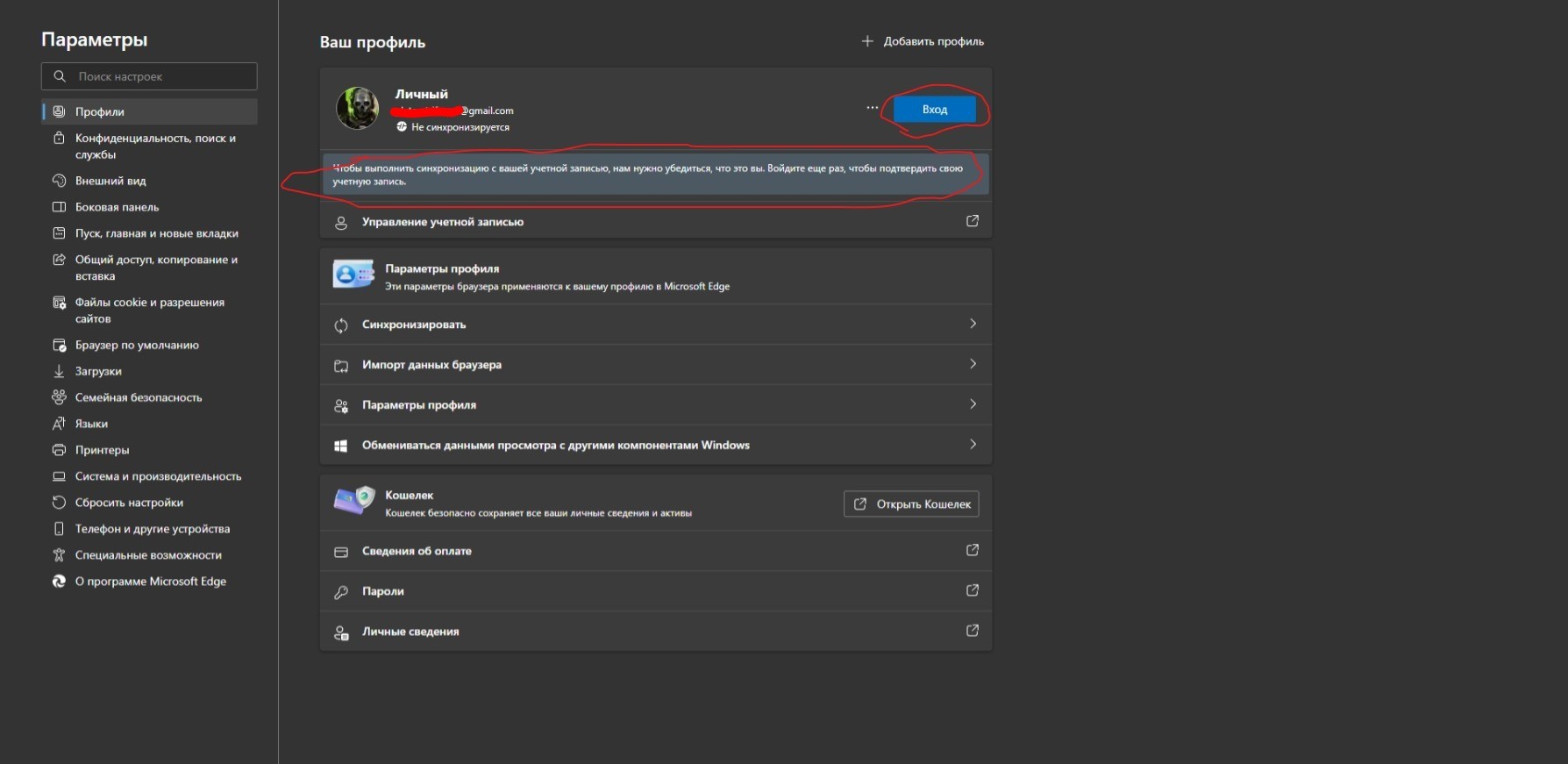
Task: Click the lock icon for Конфиденциальность
Action: (59, 138)
